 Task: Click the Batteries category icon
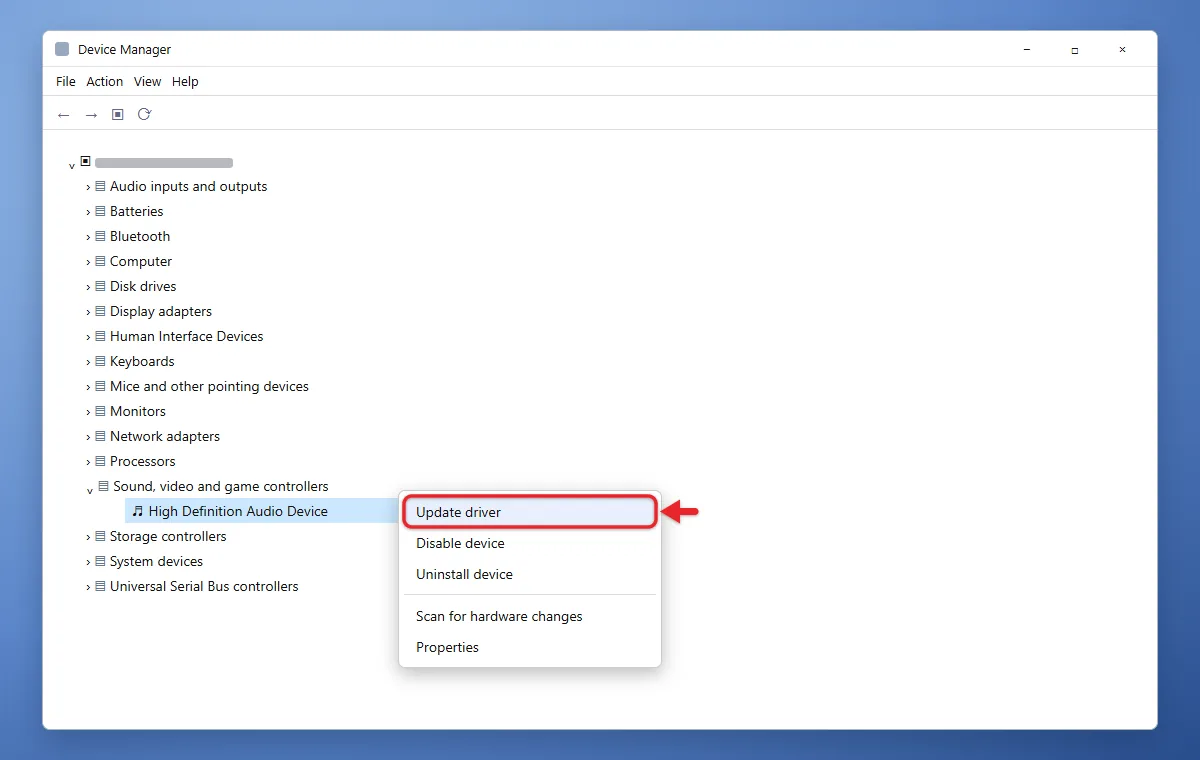[x=101, y=211]
